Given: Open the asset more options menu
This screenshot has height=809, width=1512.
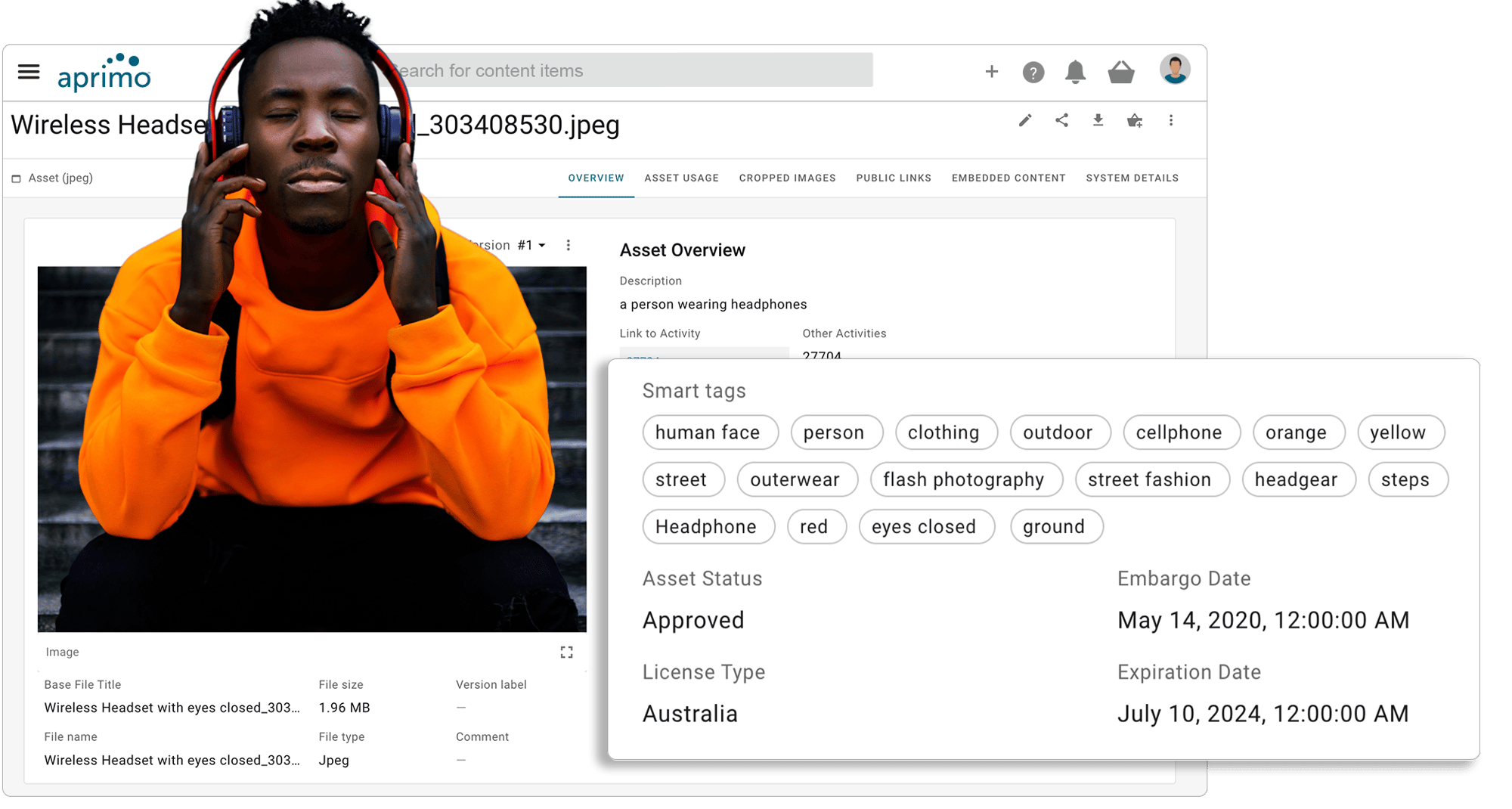Looking at the screenshot, I should coord(1171,120).
